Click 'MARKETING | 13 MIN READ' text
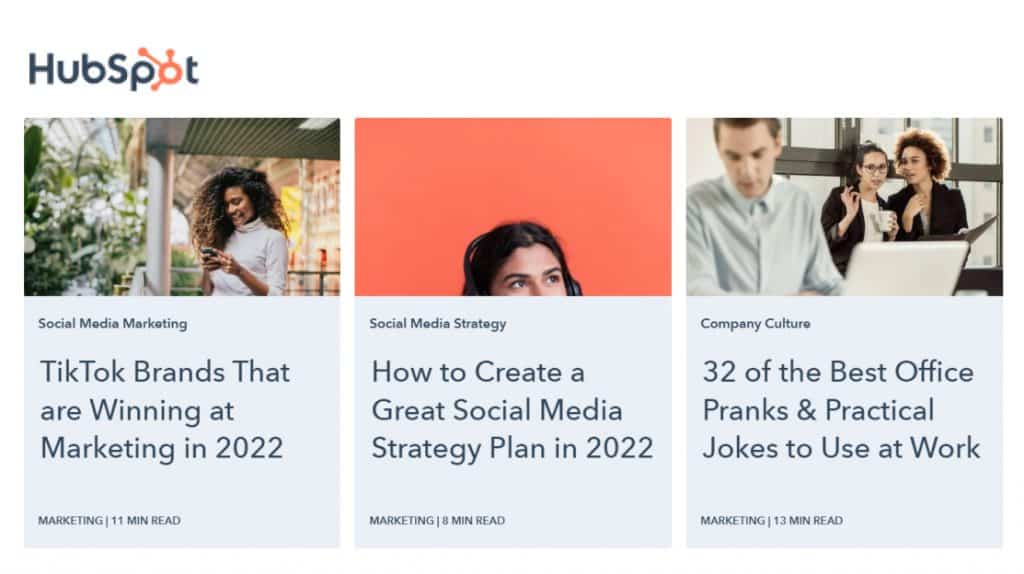The image size is (1024, 574). pos(771,520)
